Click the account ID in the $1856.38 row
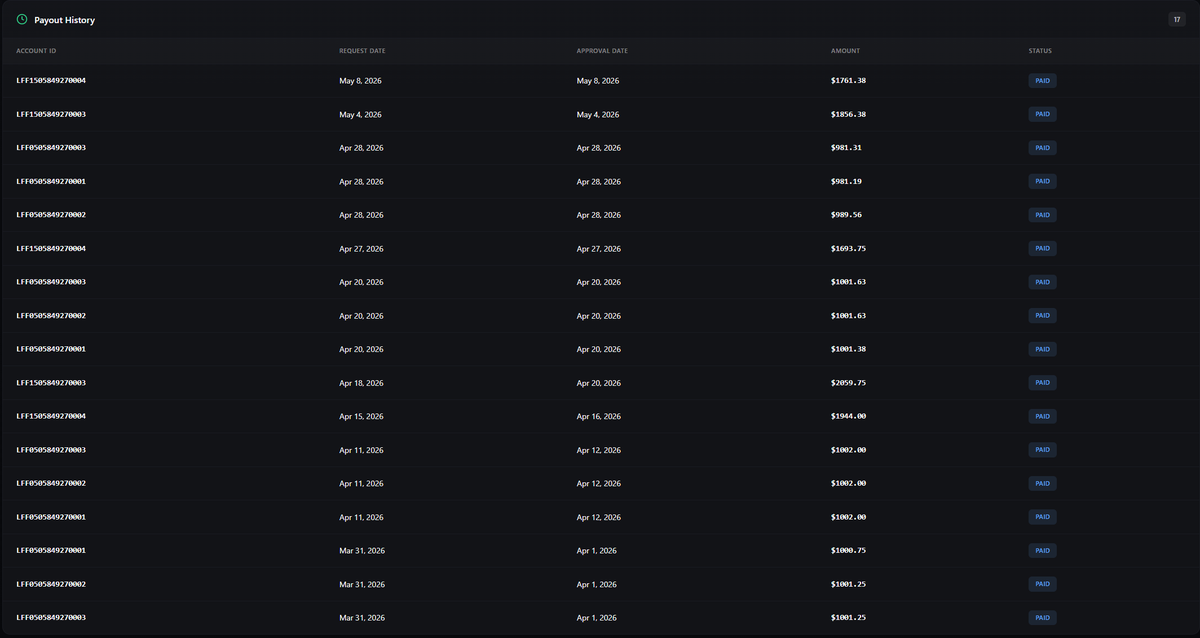 [51, 115]
